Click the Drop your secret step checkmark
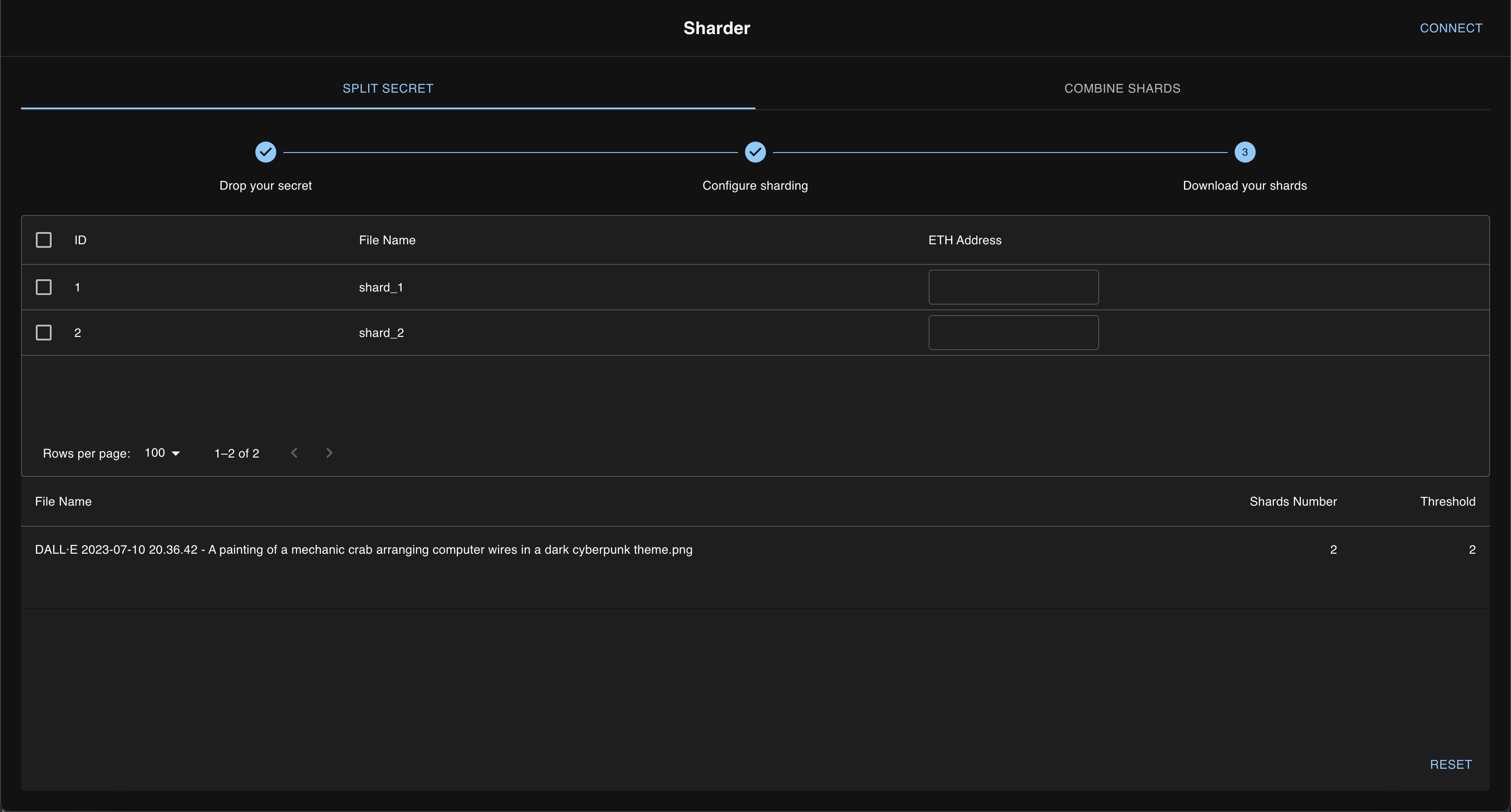 pos(266,153)
